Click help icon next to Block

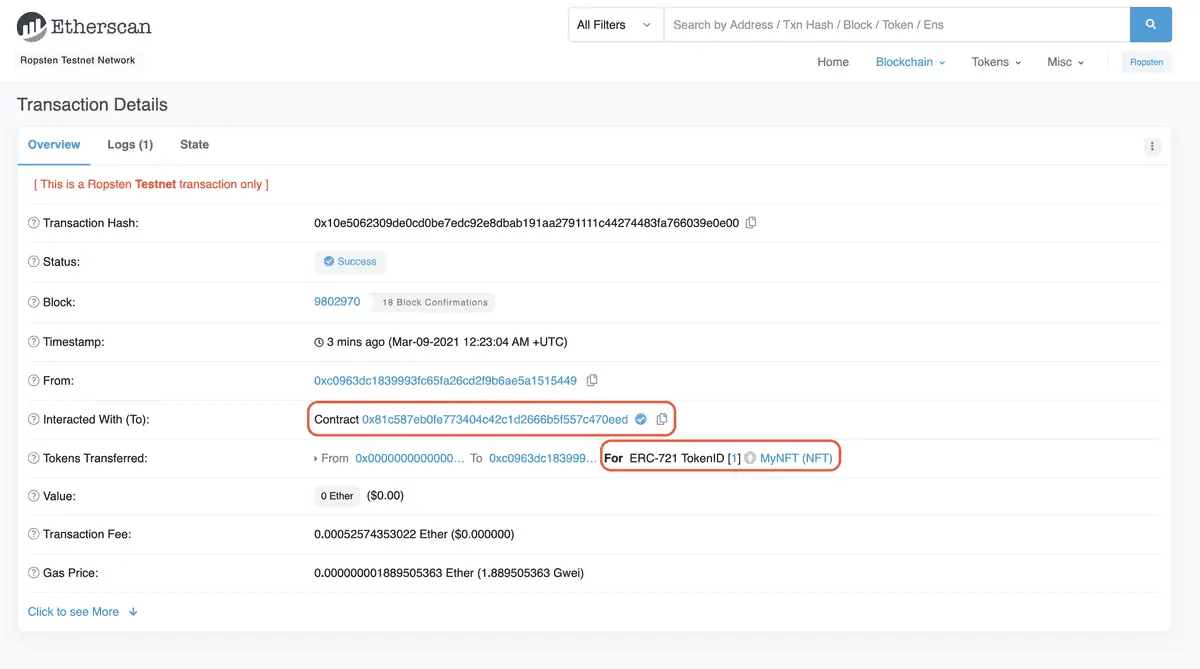pos(34,302)
